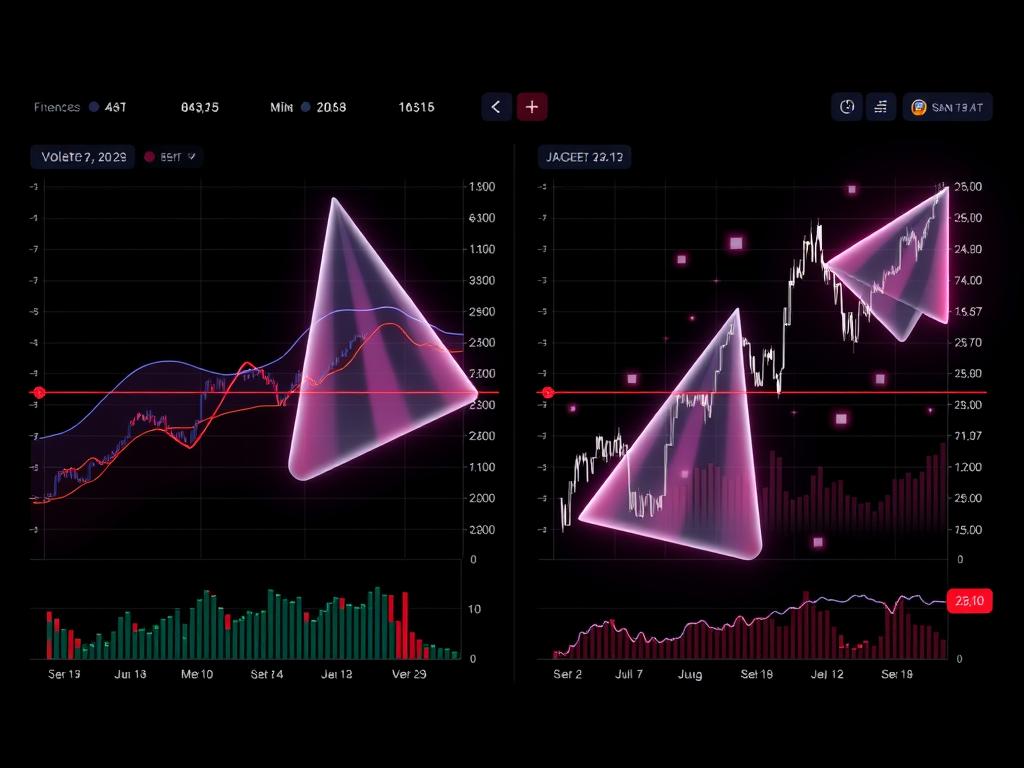Viewport: 1024px width, 768px height.
Task: Click the red 28,10 price tag
Action: click(969, 601)
